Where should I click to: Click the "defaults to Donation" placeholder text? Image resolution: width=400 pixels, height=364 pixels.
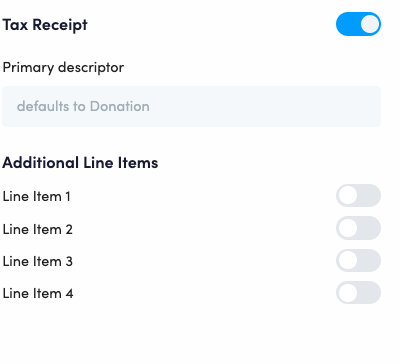[83, 107]
